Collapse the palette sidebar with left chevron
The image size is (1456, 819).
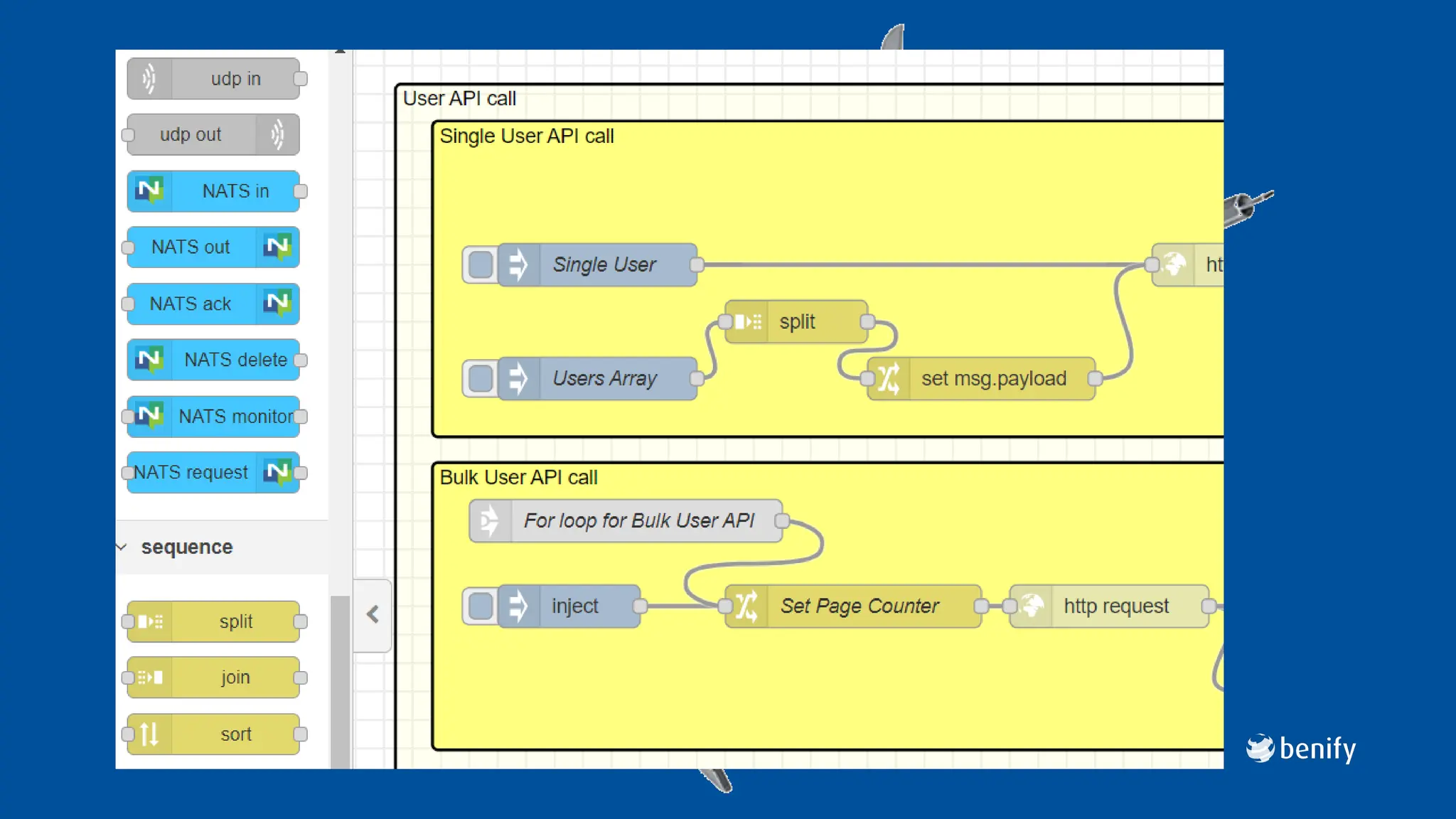coord(373,615)
